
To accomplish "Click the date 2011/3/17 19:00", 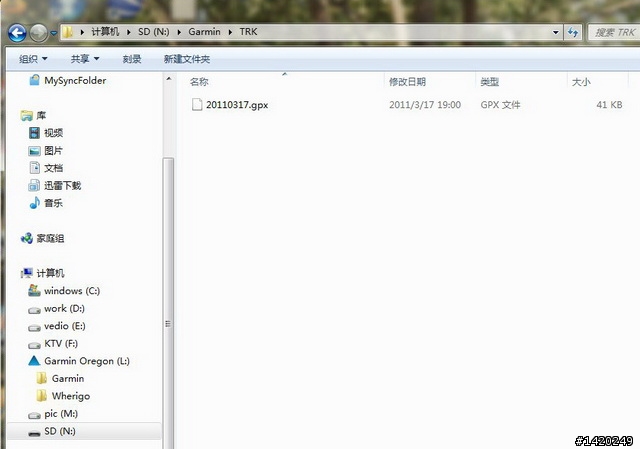I will point(425,105).
